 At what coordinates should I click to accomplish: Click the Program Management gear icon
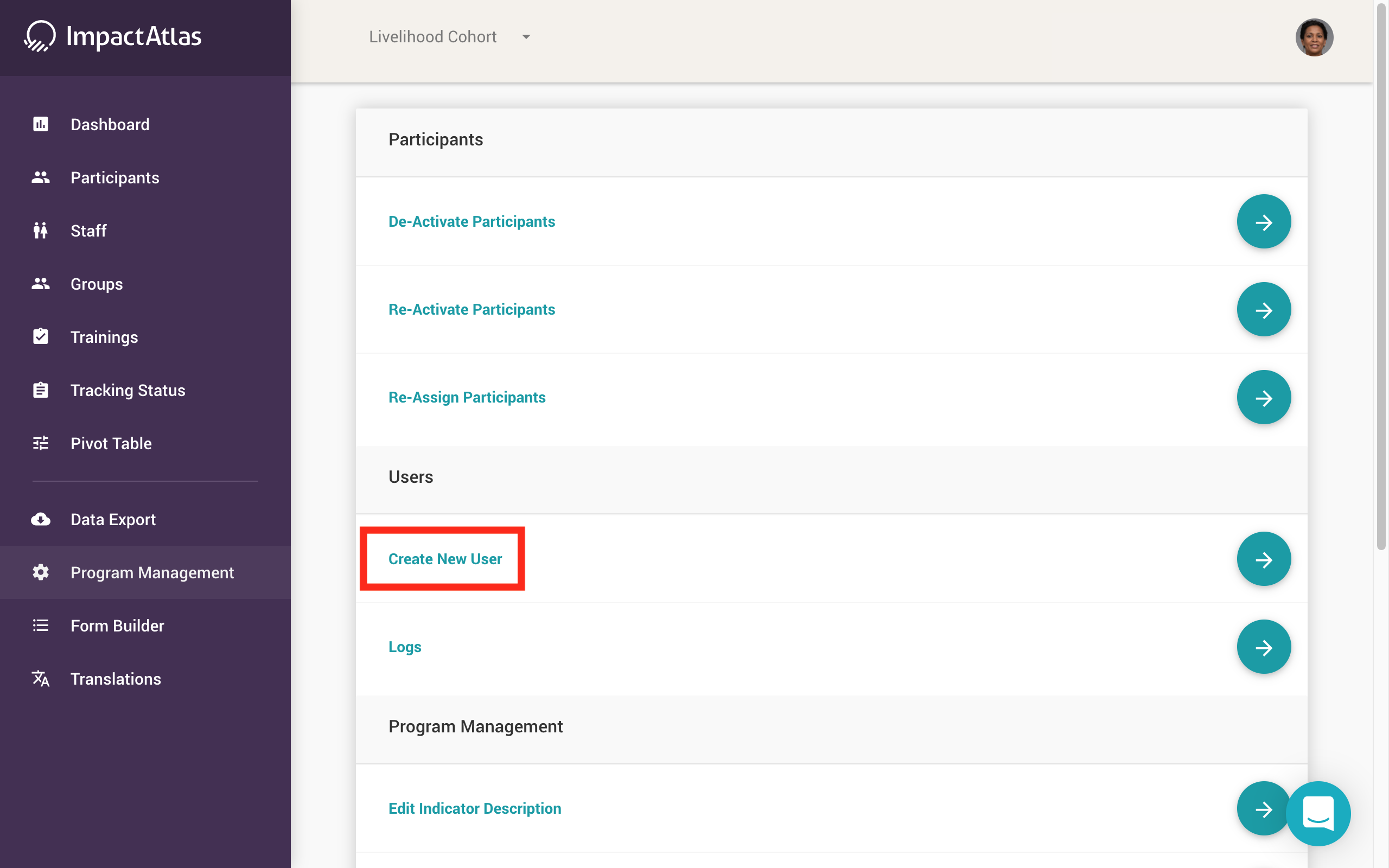(x=41, y=572)
